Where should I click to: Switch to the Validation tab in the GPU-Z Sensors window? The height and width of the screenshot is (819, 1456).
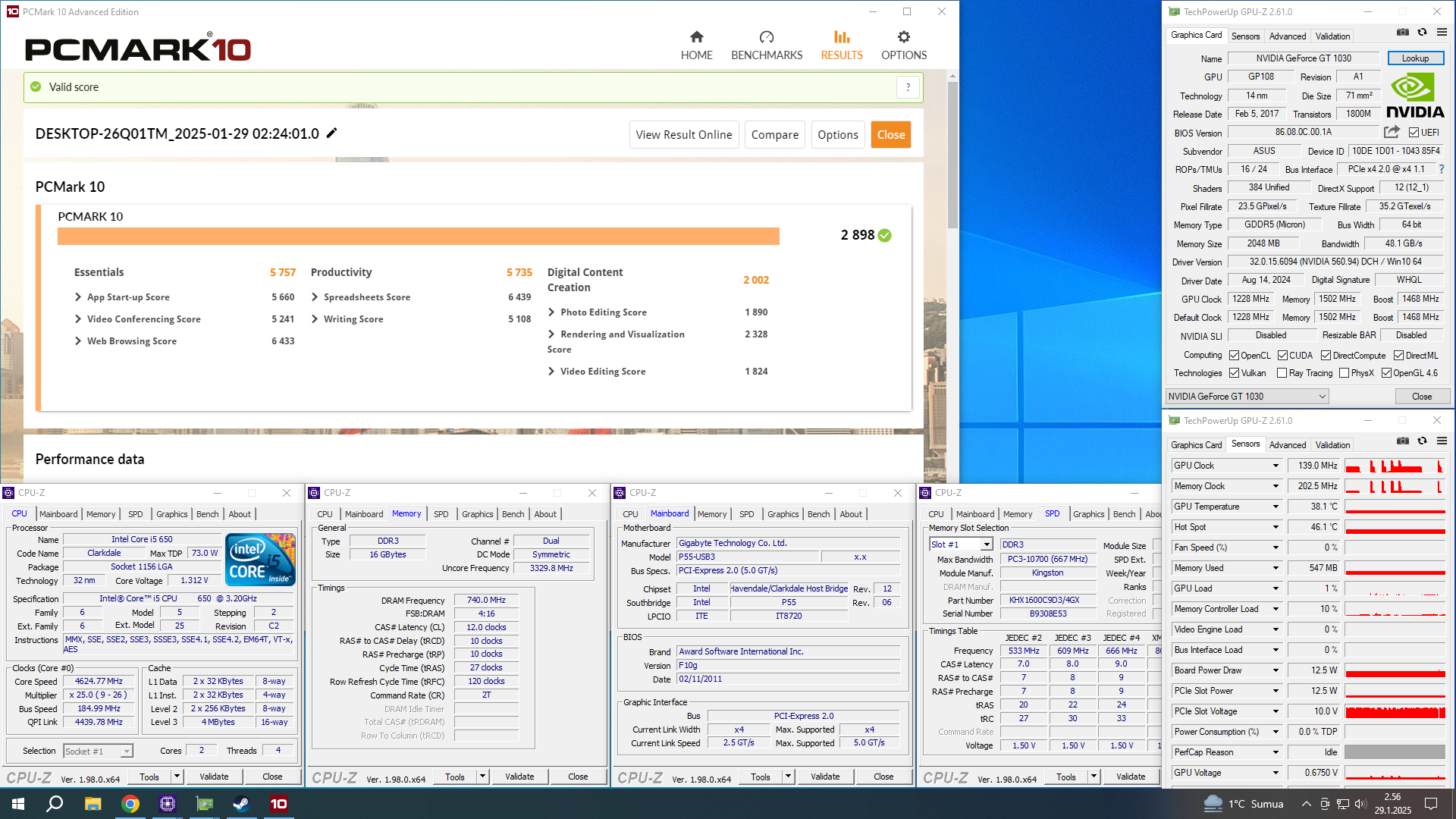coord(1332,445)
